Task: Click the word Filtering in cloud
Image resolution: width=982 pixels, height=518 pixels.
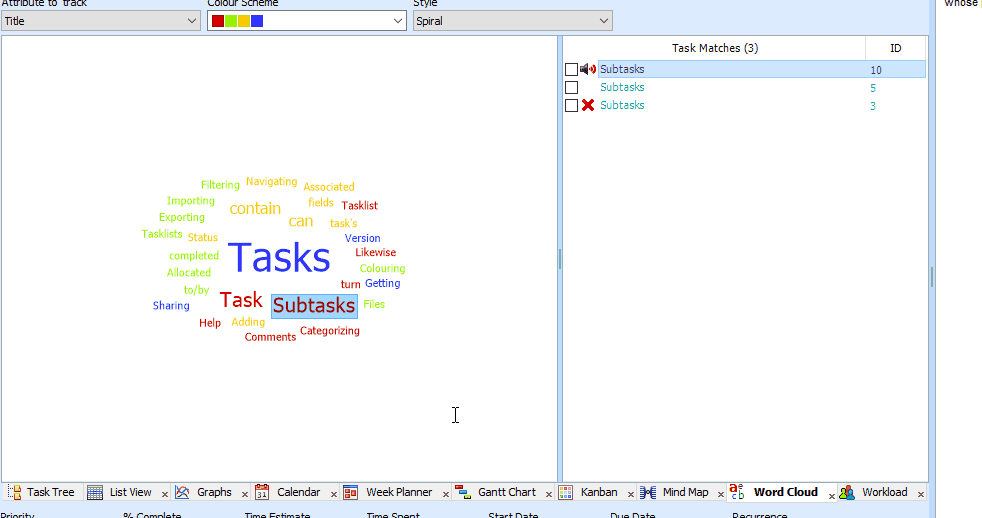Action: click(x=220, y=185)
